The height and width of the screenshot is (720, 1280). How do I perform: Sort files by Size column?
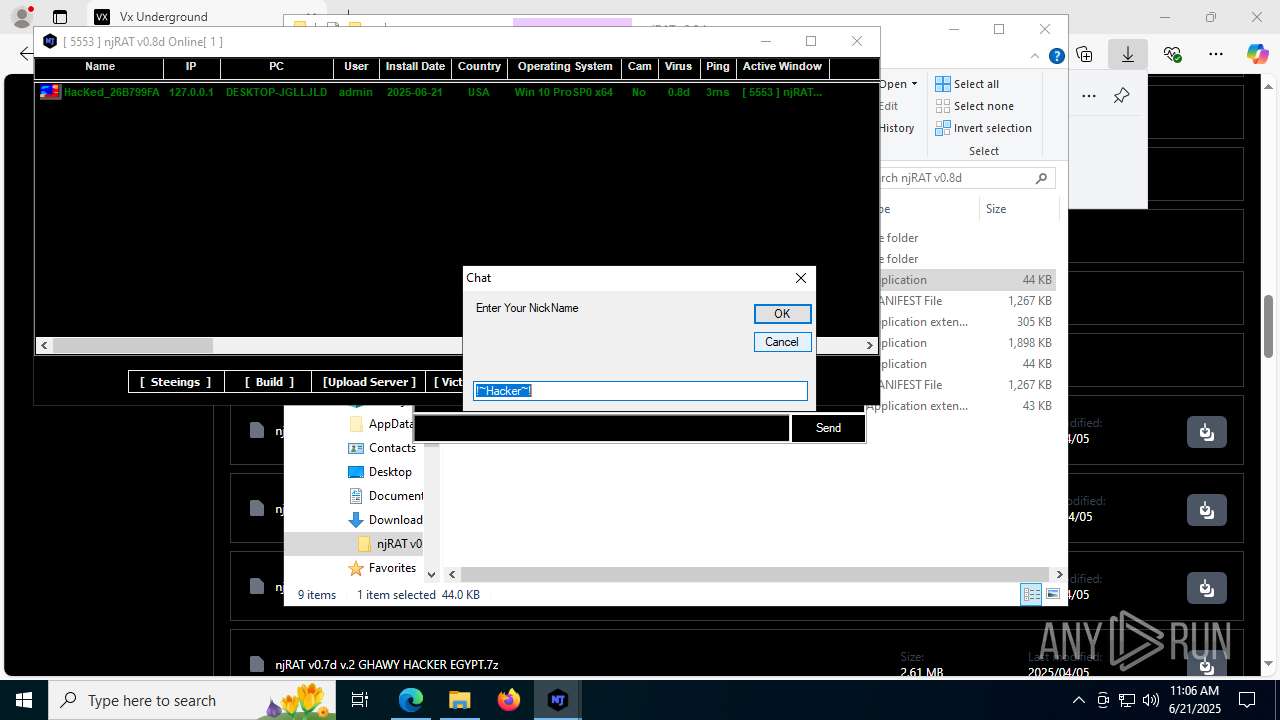click(x=1018, y=209)
